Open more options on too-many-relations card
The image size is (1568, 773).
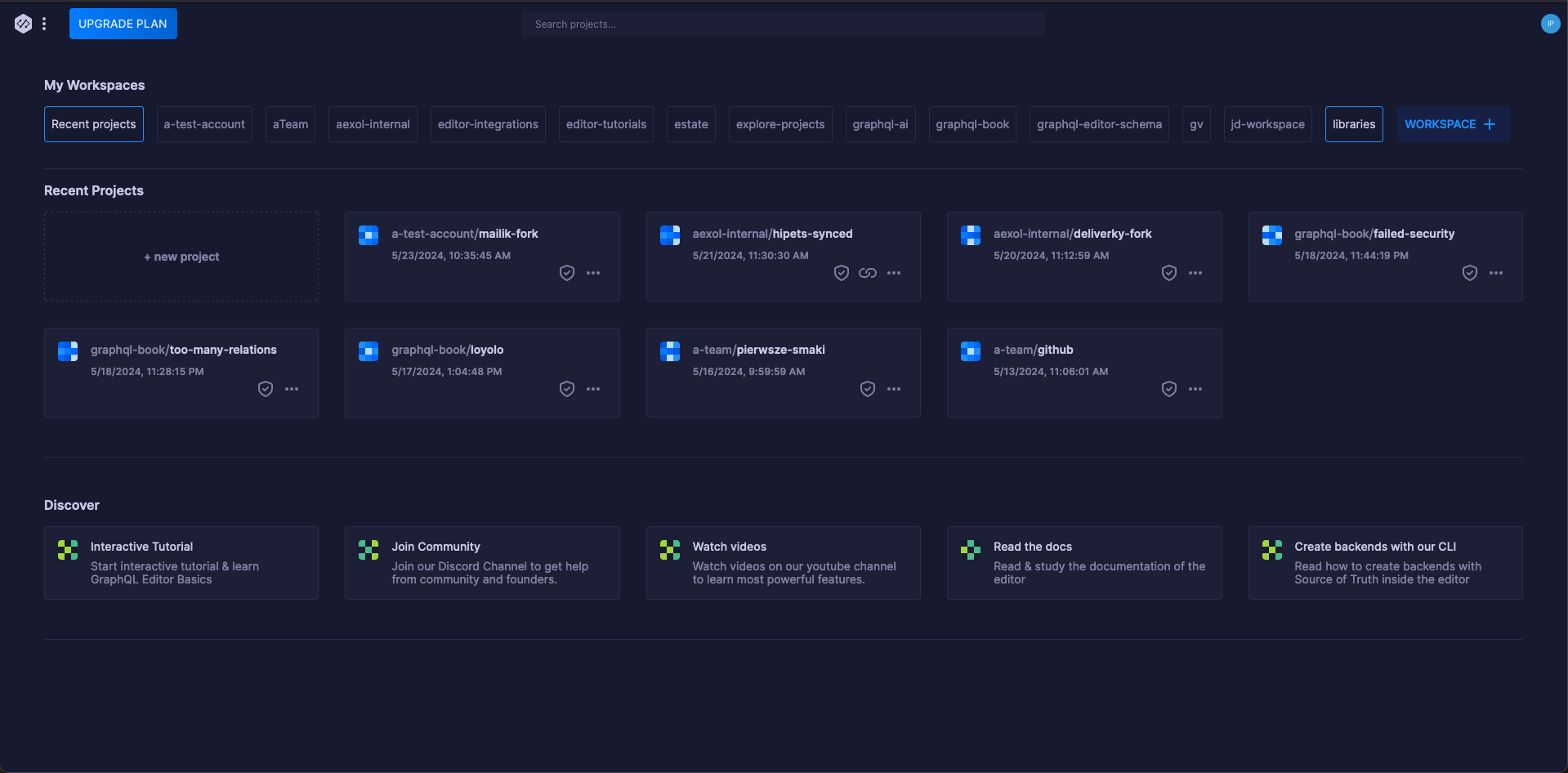tap(292, 389)
